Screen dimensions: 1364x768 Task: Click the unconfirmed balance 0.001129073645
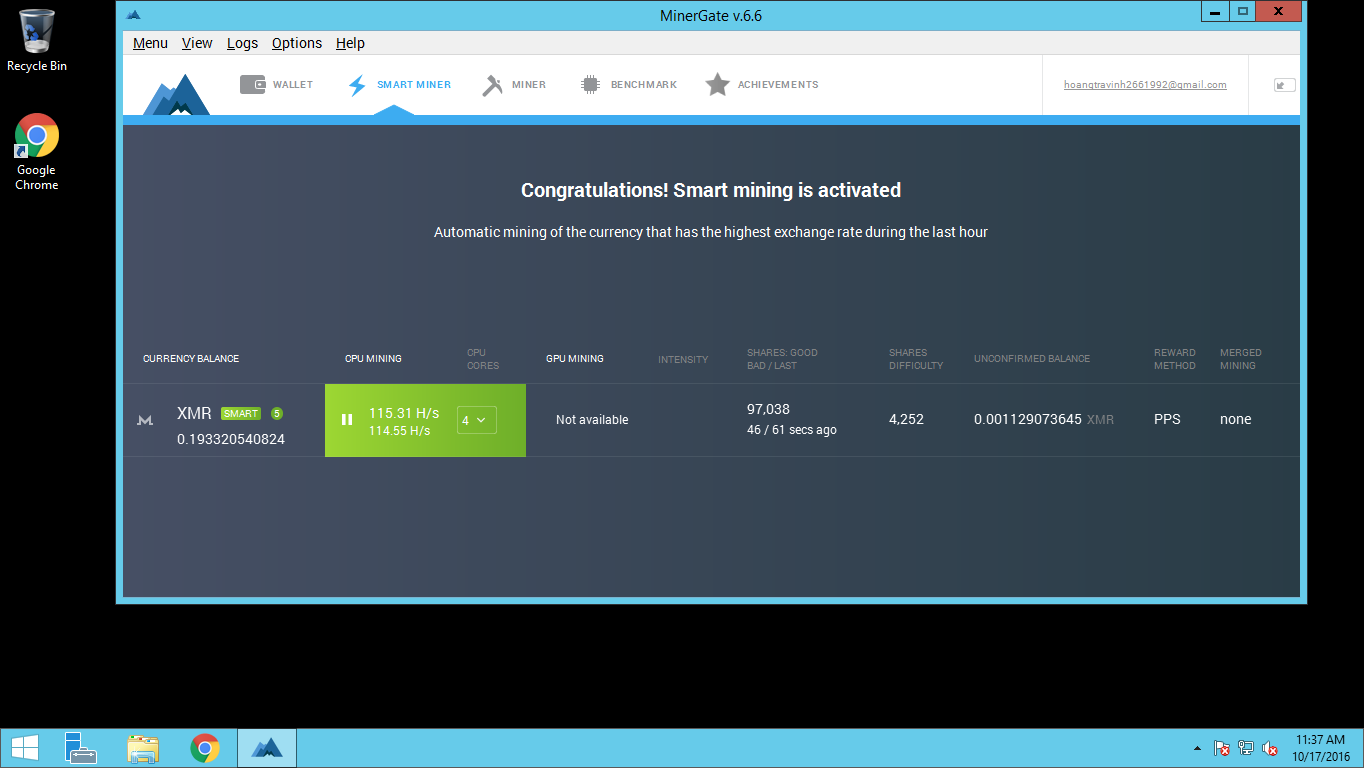(1028, 420)
